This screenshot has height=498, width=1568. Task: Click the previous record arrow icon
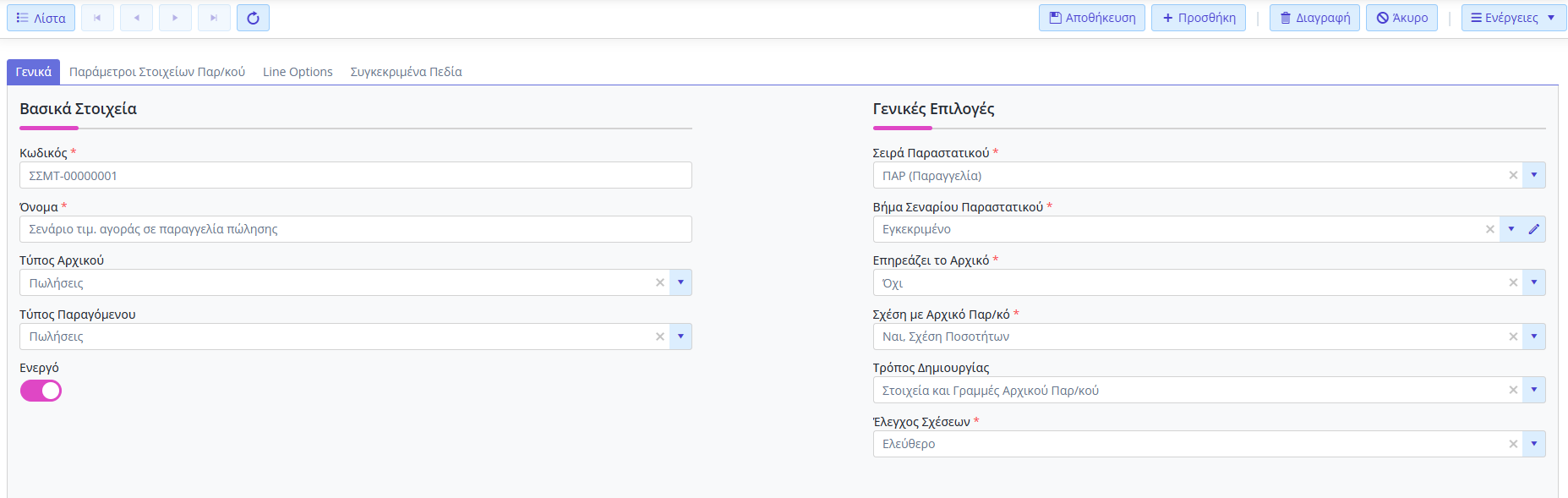[x=136, y=18]
